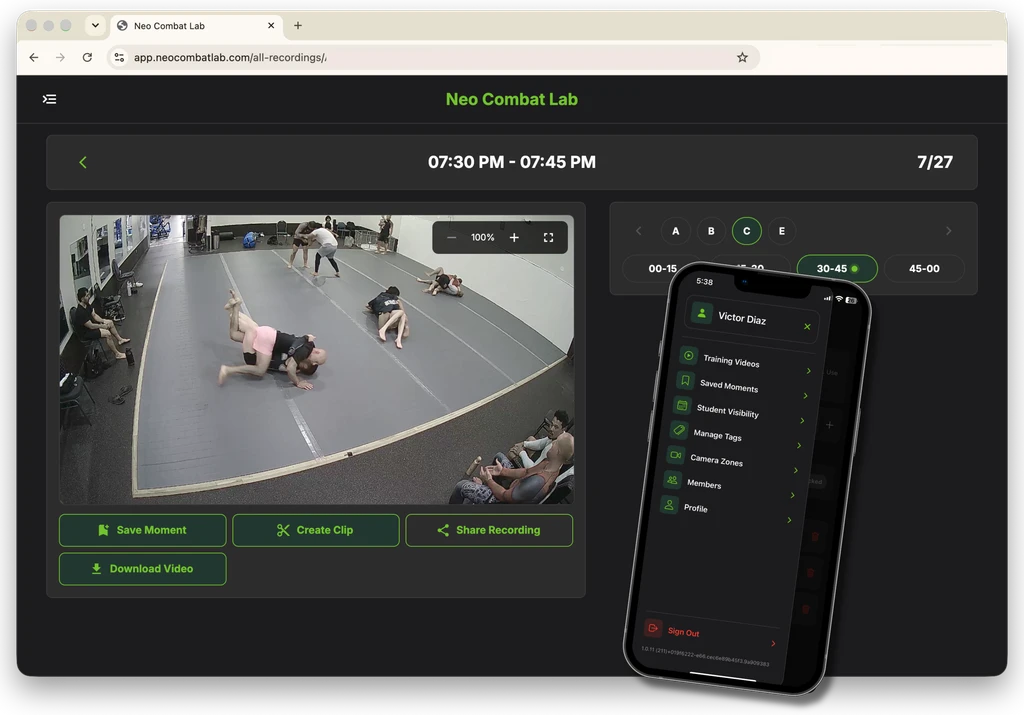Open Training Videos in phone menu
Viewport: 1024px width, 715px height.
tap(746, 363)
